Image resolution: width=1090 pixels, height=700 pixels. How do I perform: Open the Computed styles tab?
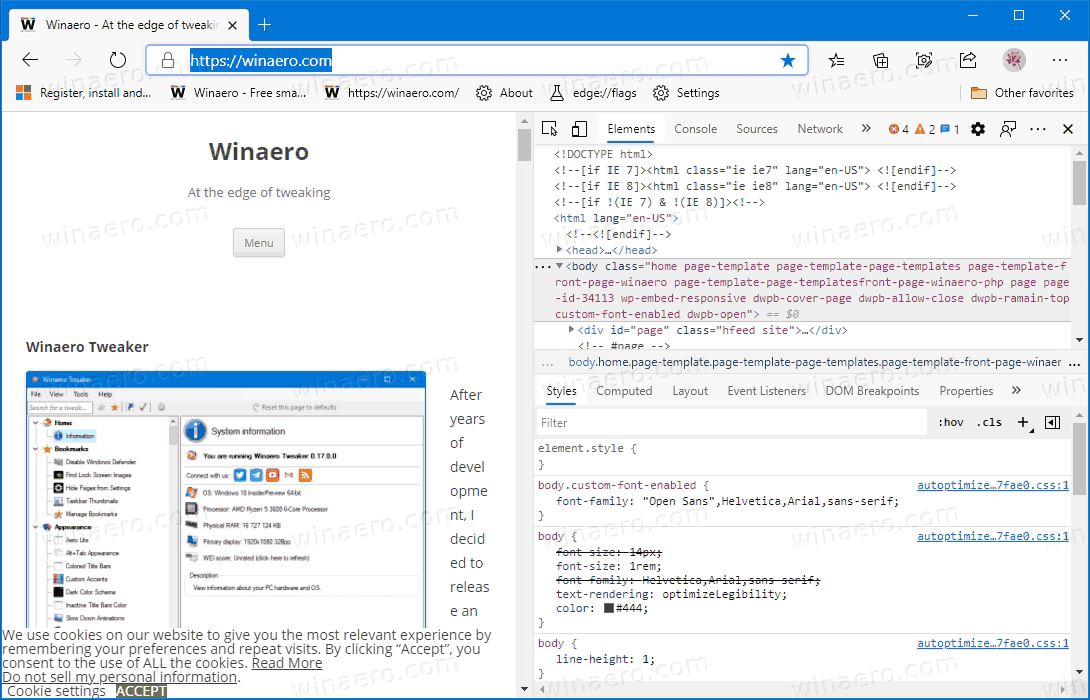tap(624, 391)
